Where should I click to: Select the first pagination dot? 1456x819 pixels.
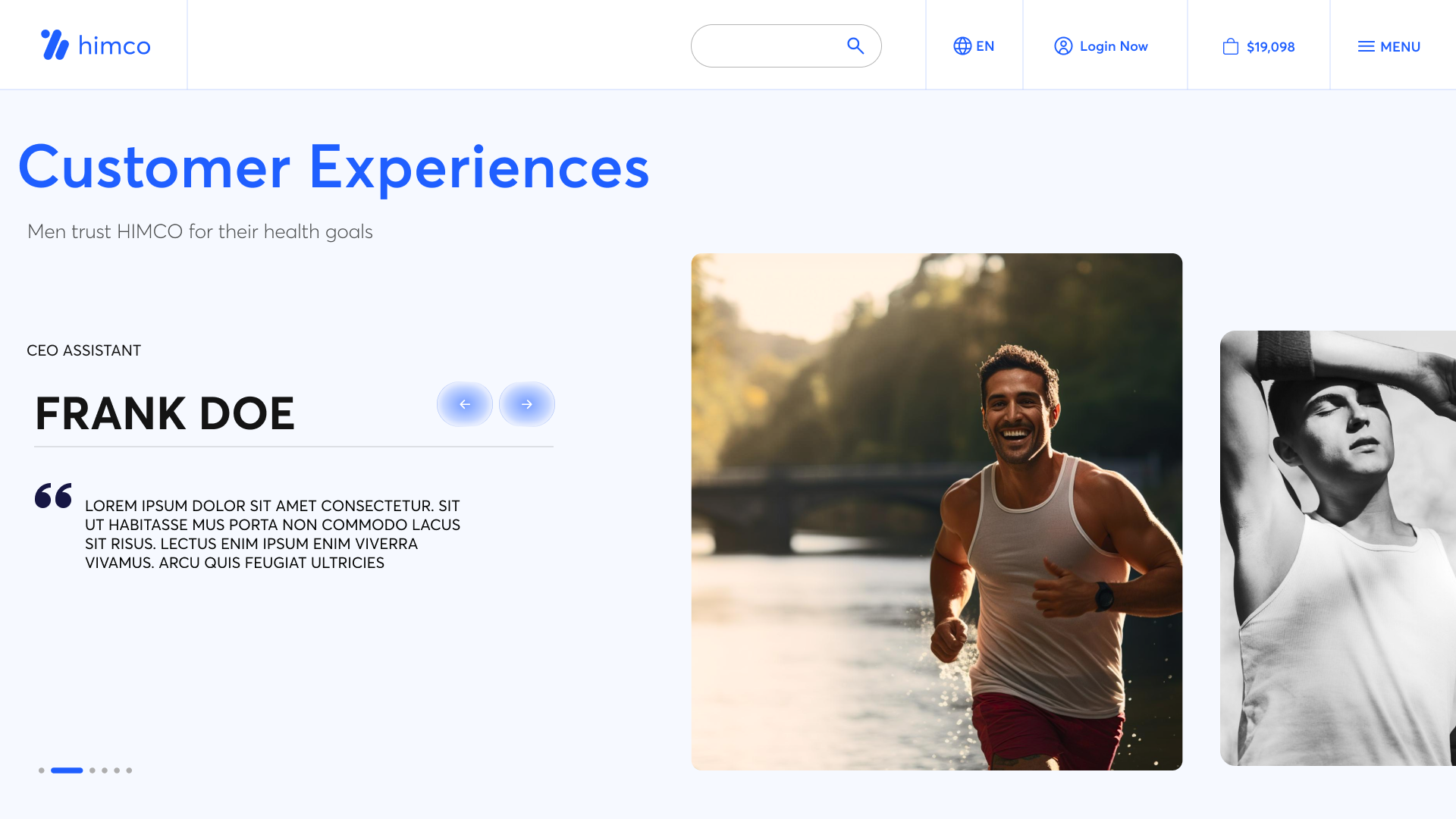click(42, 770)
